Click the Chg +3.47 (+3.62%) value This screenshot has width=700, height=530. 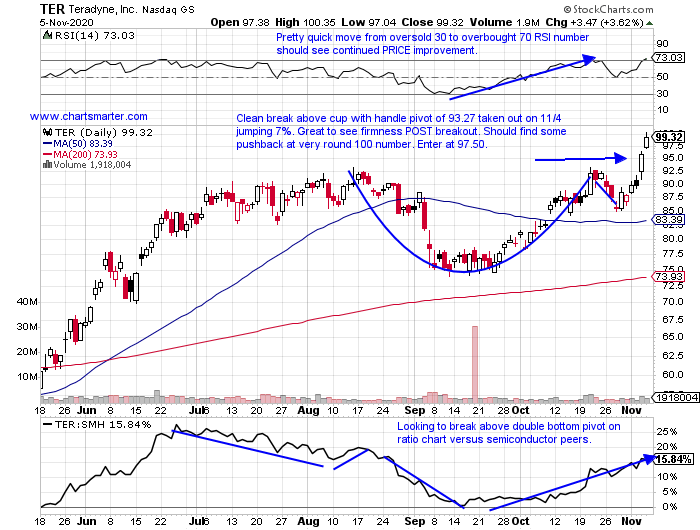tap(595, 22)
